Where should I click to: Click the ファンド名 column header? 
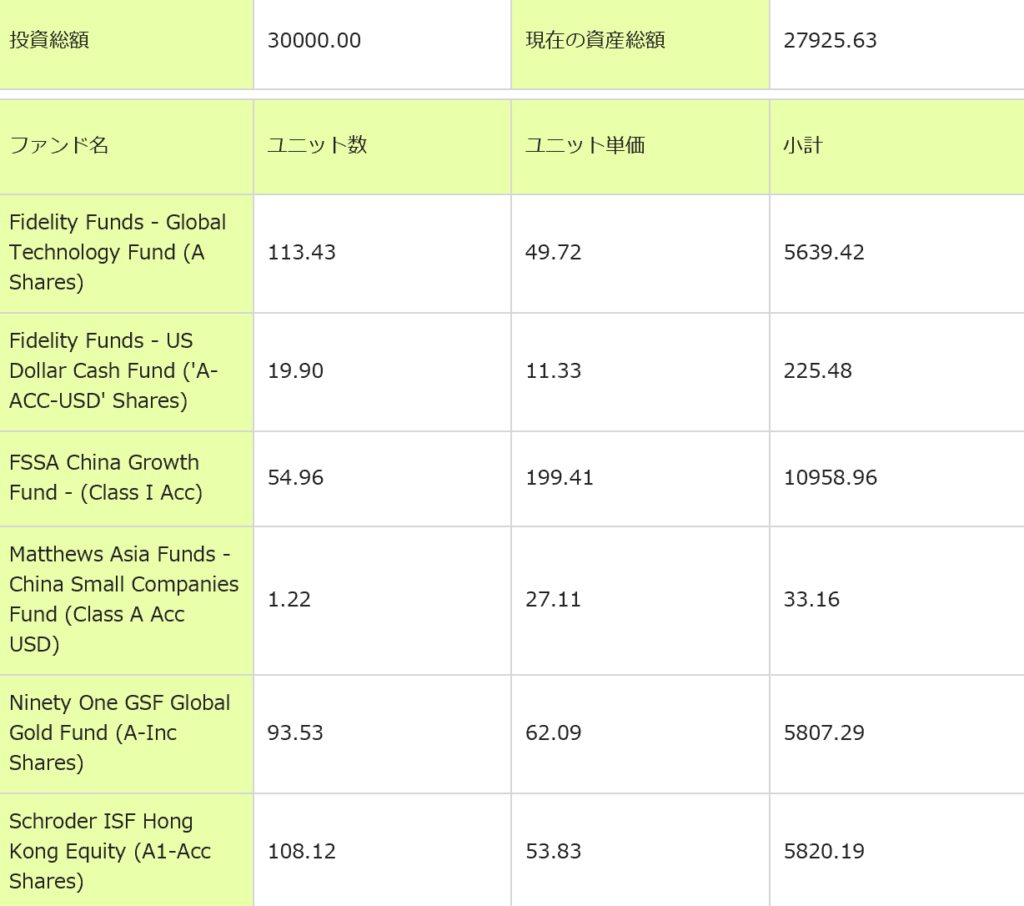pyautogui.click(x=59, y=145)
